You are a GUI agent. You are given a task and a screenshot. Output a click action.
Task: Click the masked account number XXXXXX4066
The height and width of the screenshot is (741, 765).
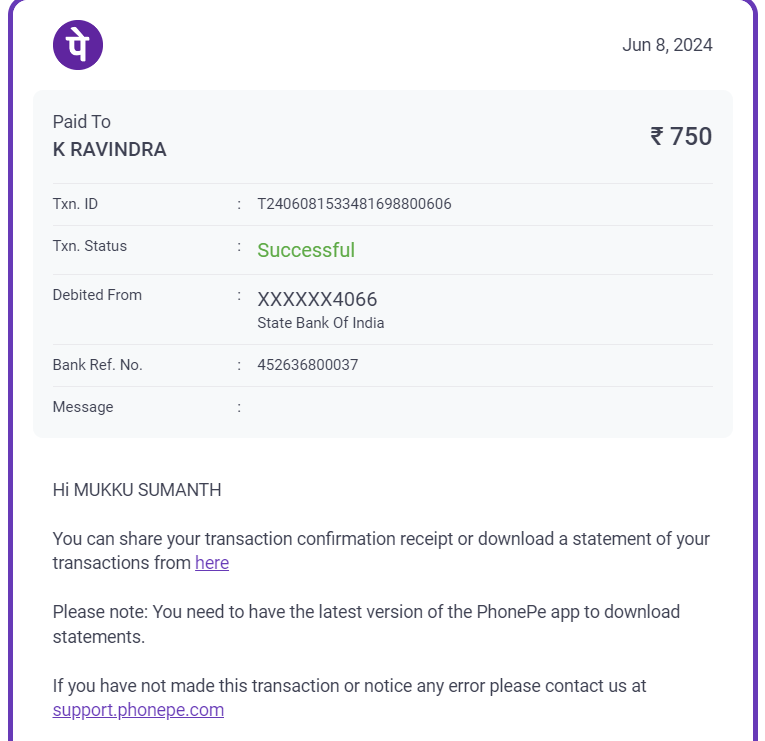[x=317, y=299]
